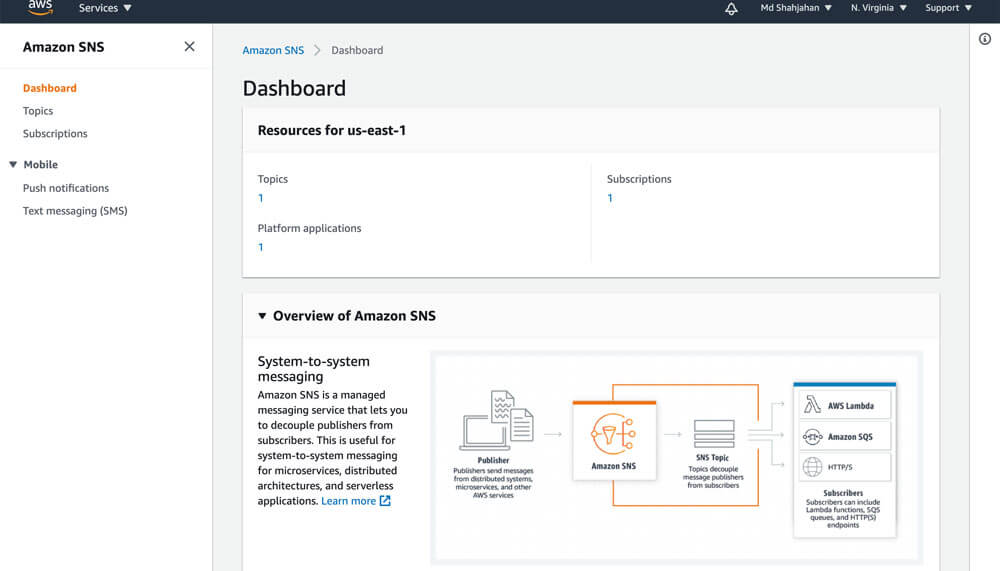The height and width of the screenshot is (571, 1000).
Task: Click the Amazon SNS sidebar title
Action: tap(63, 47)
